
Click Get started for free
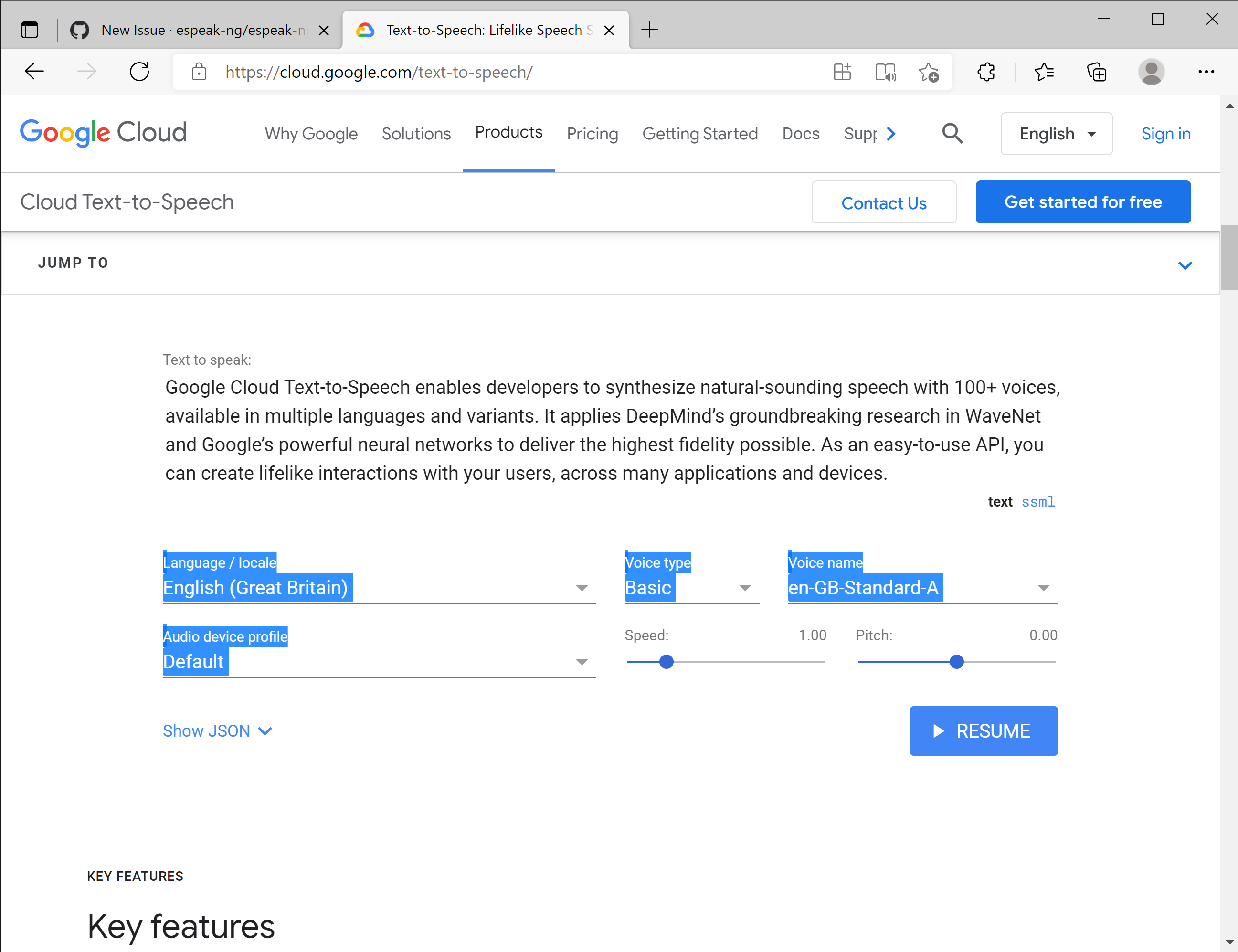1083,202
